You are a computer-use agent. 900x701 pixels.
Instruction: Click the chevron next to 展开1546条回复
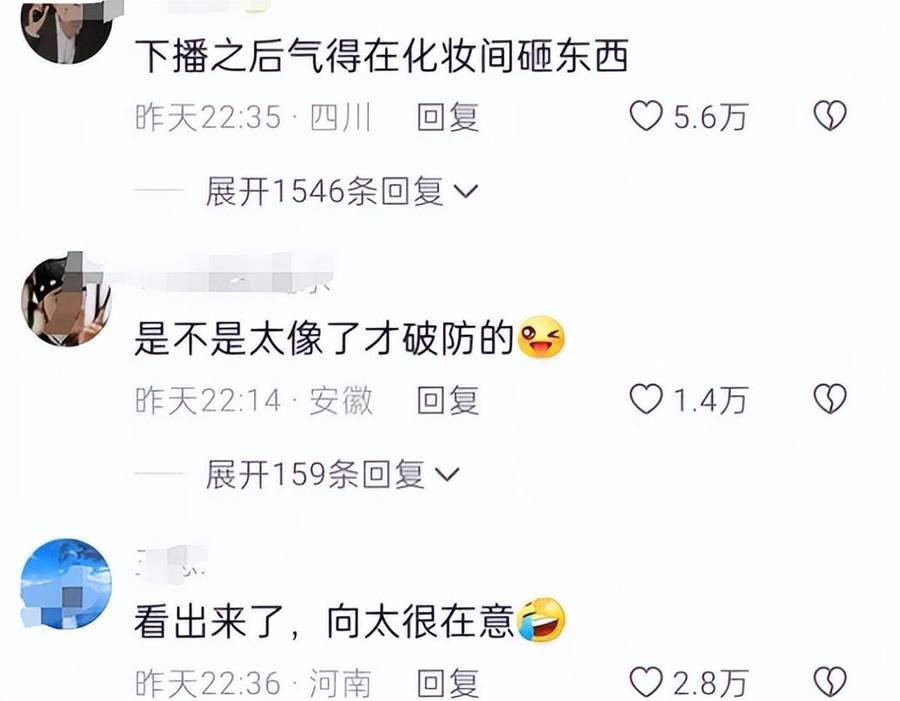tap(465, 191)
